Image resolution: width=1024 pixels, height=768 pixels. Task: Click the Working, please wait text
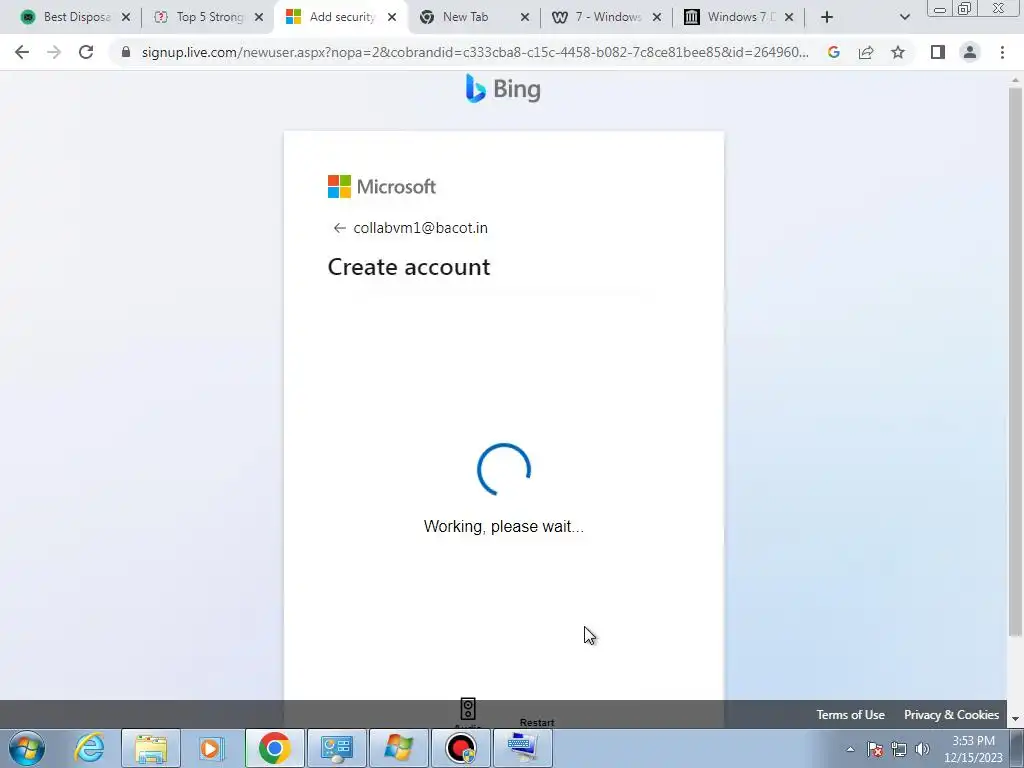coord(504,526)
